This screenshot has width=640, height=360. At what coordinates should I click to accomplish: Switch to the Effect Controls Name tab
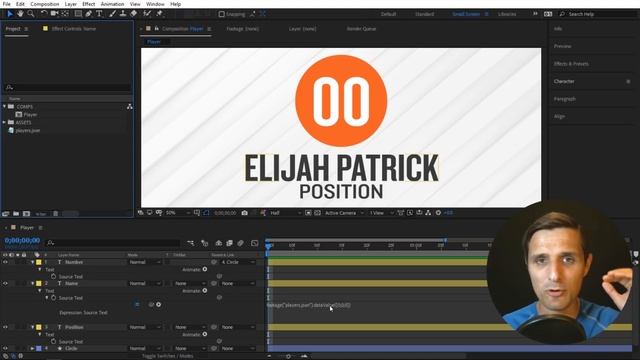73,29
